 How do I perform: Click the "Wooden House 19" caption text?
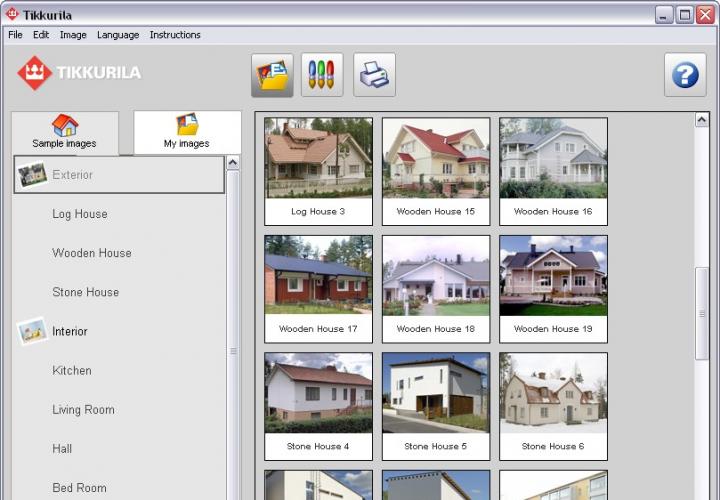(553, 329)
